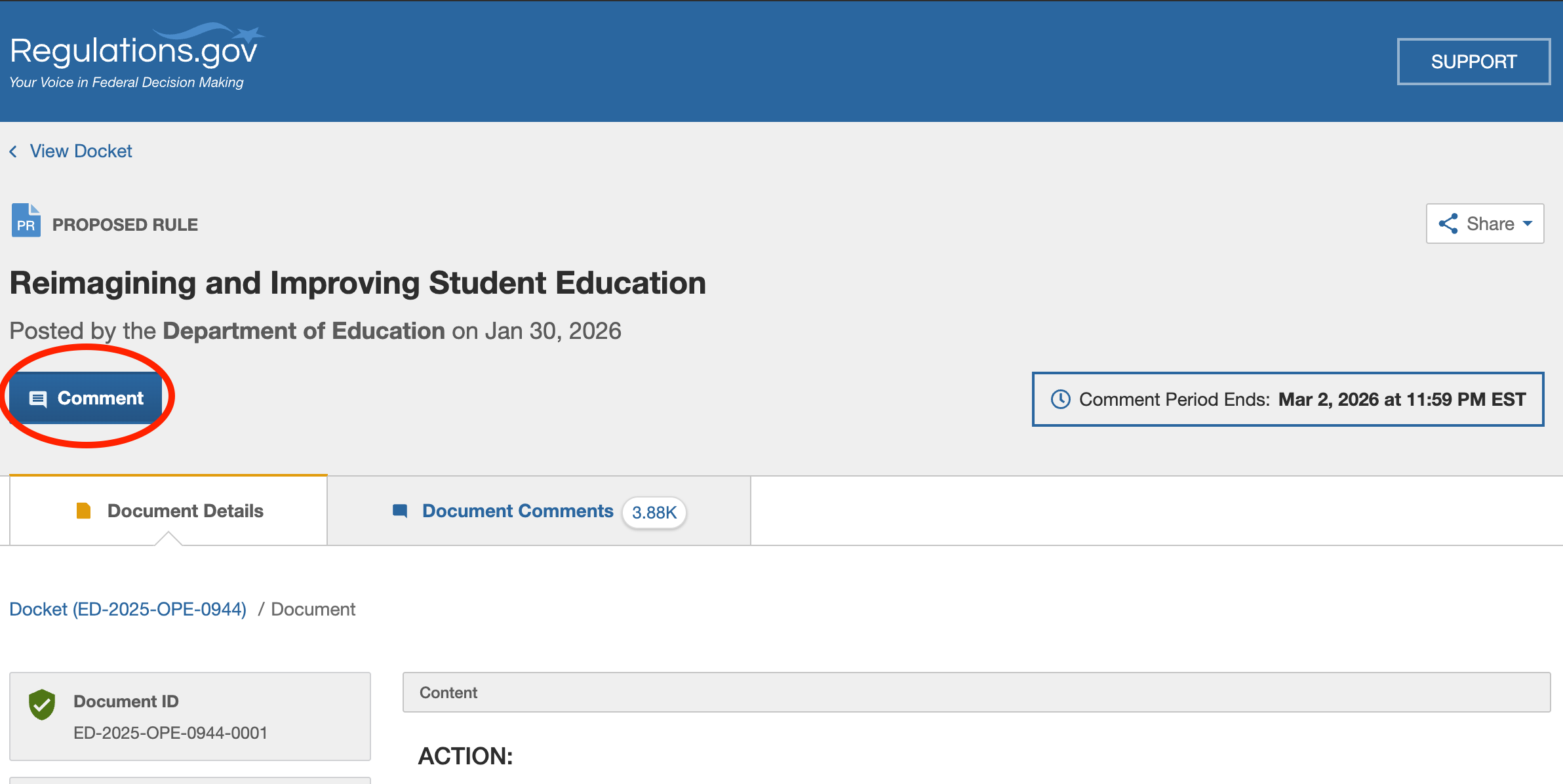This screenshot has width=1563, height=784.
Task: Click the orange Document Details page icon
Action: click(x=83, y=511)
